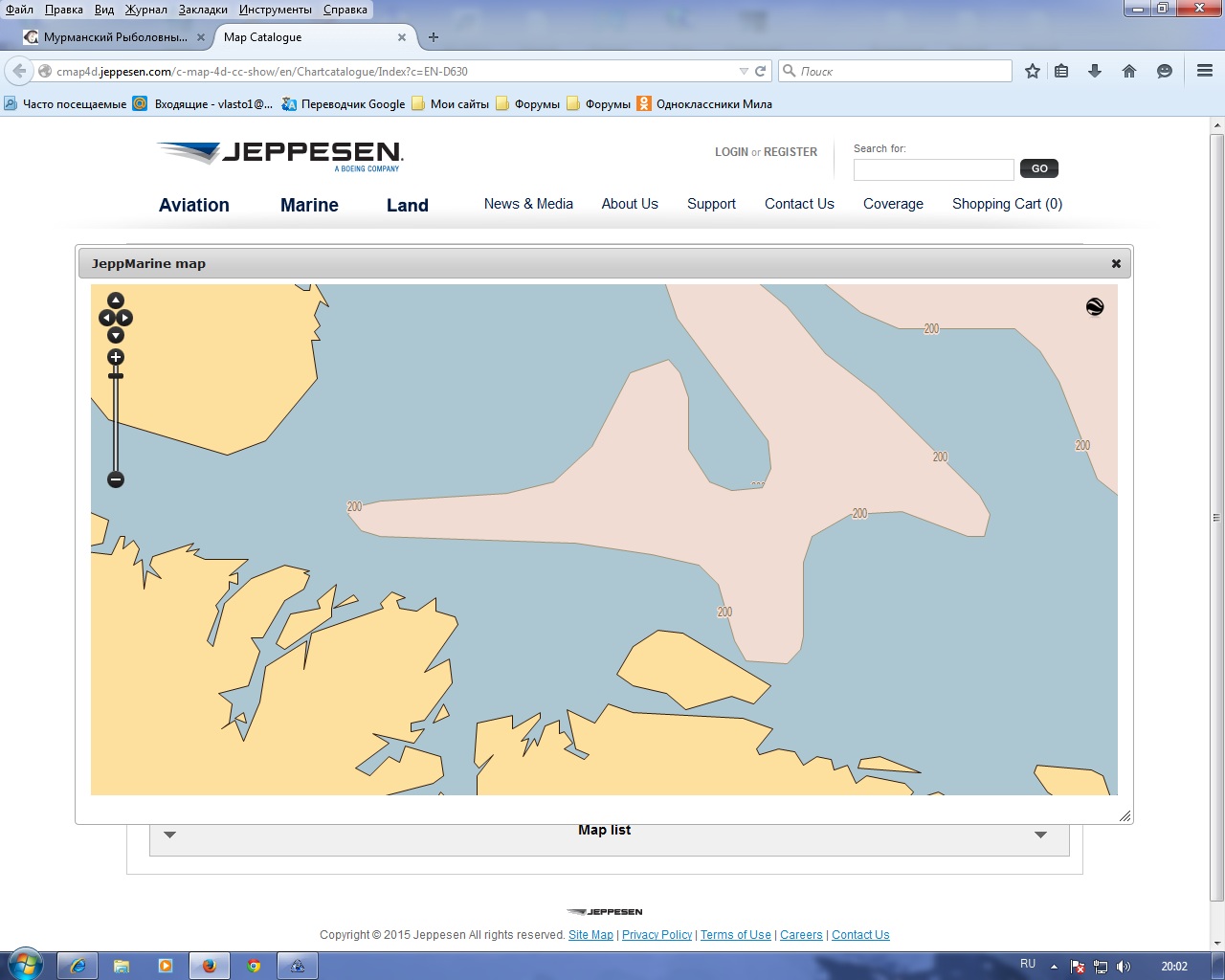Viewport: 1225px width, 980px height.
Task: Click the map zoom slider handle
Action: point(116,376)
